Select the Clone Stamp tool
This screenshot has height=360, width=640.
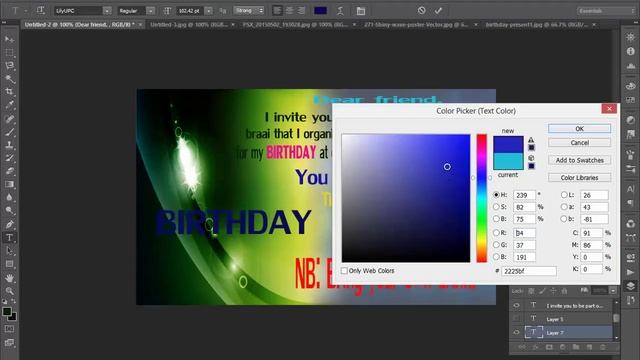(9, 145)
